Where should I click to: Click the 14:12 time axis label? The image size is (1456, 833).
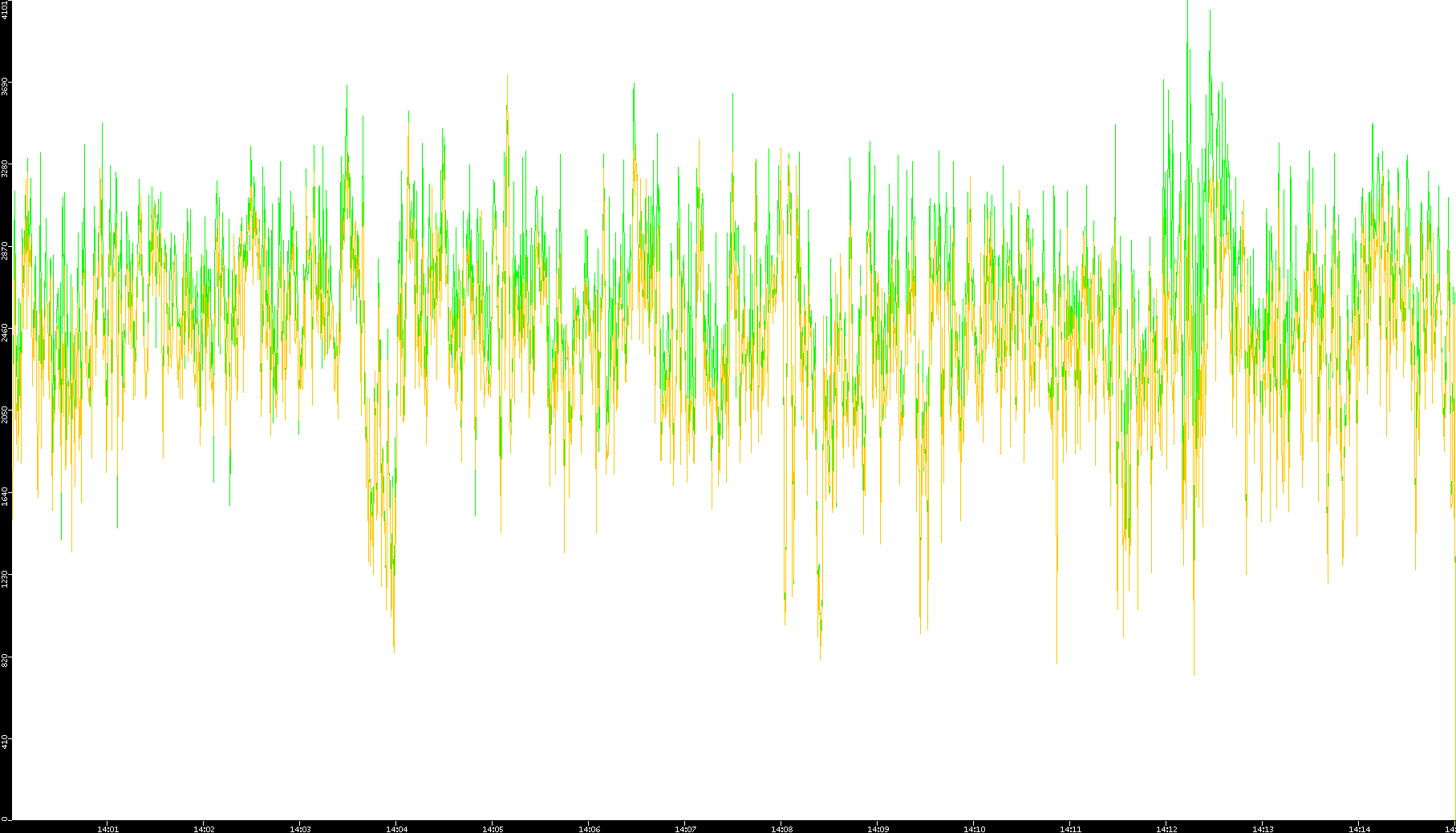[x=1166, y=829]
